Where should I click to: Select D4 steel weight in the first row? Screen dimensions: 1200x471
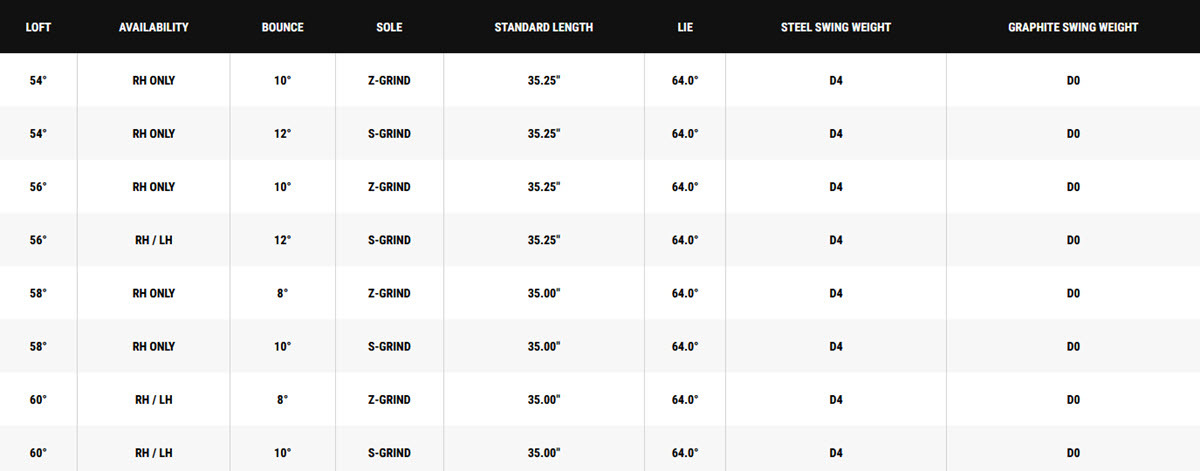pos(836,80)
